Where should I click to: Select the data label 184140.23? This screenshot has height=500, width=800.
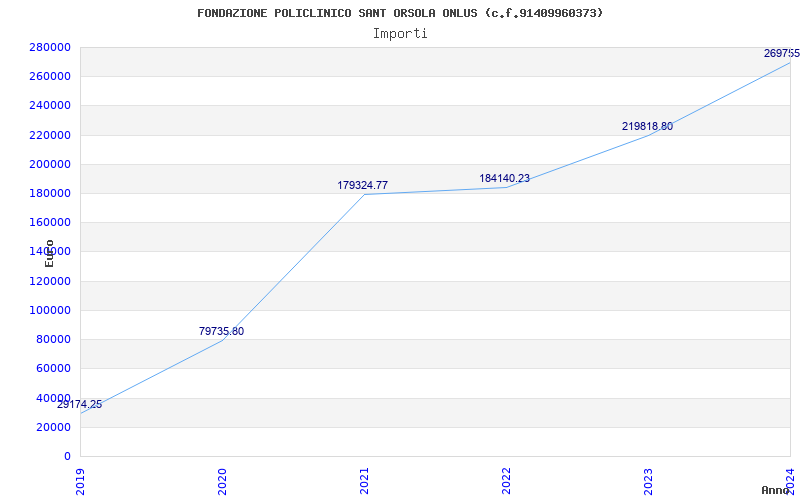(x=505, y=178)
